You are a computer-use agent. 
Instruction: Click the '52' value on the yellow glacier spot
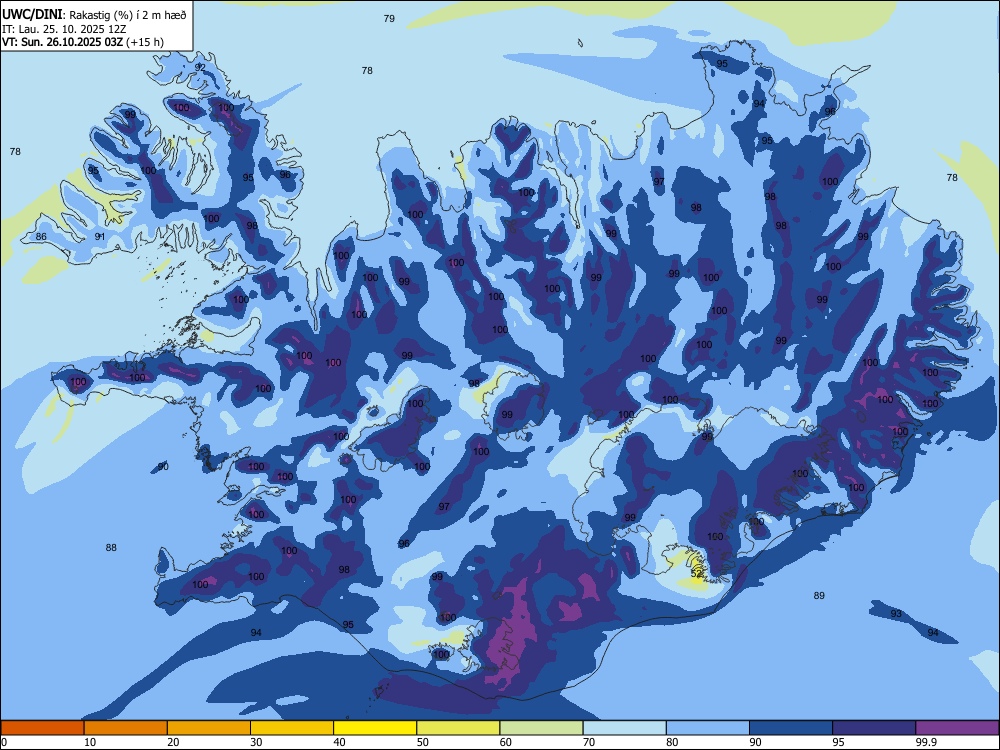696,574
